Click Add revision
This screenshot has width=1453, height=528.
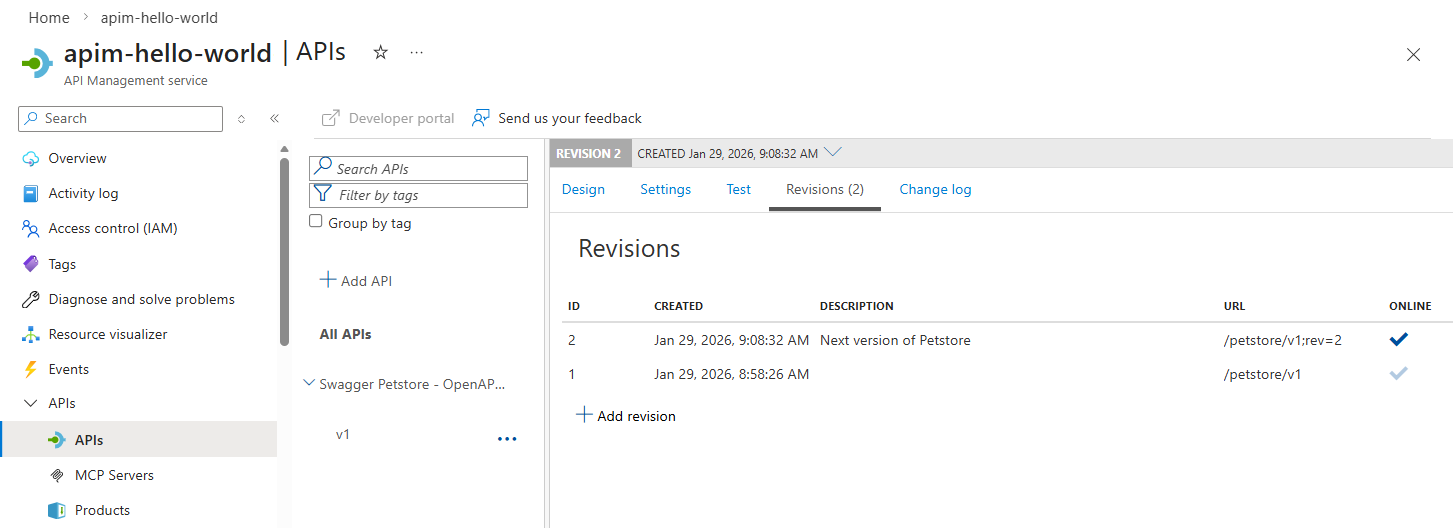[x=626, y=416]
